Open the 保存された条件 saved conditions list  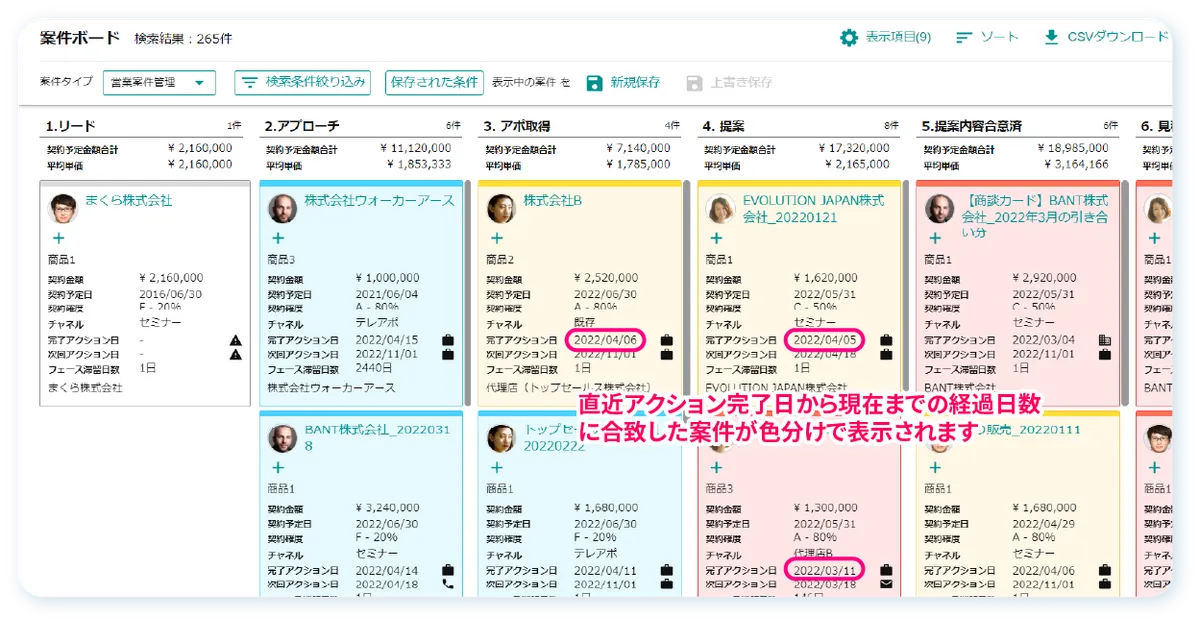click(434, 82)
